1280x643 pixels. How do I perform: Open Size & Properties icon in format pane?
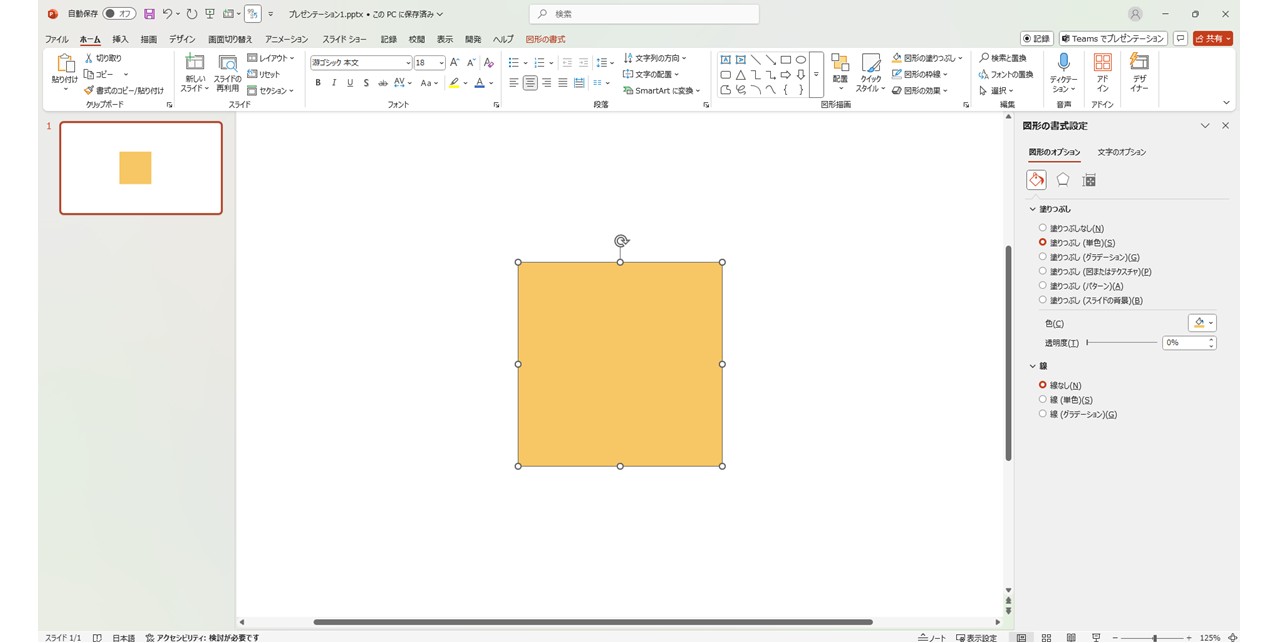tap(1090, 180)
